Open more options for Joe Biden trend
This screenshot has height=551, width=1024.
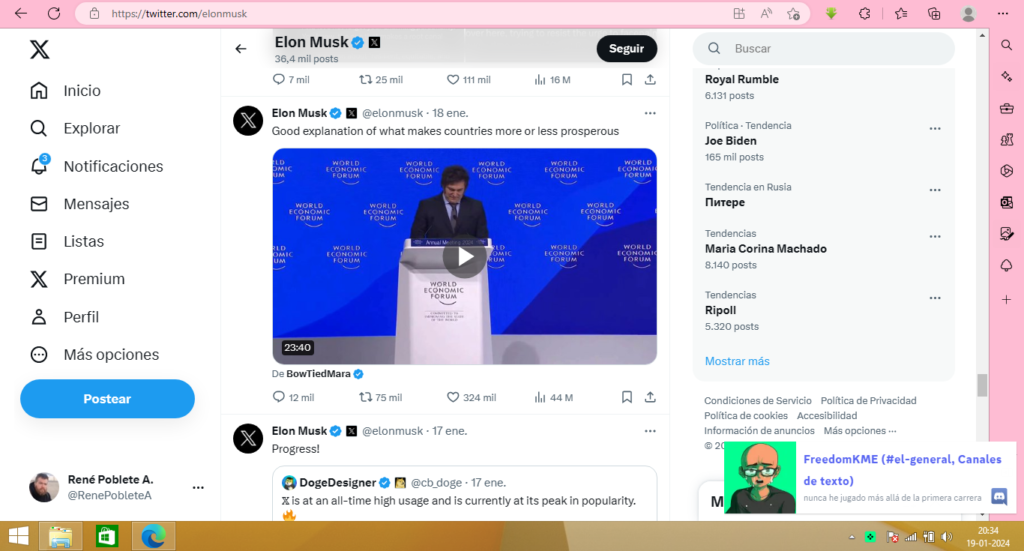point(935,129)
